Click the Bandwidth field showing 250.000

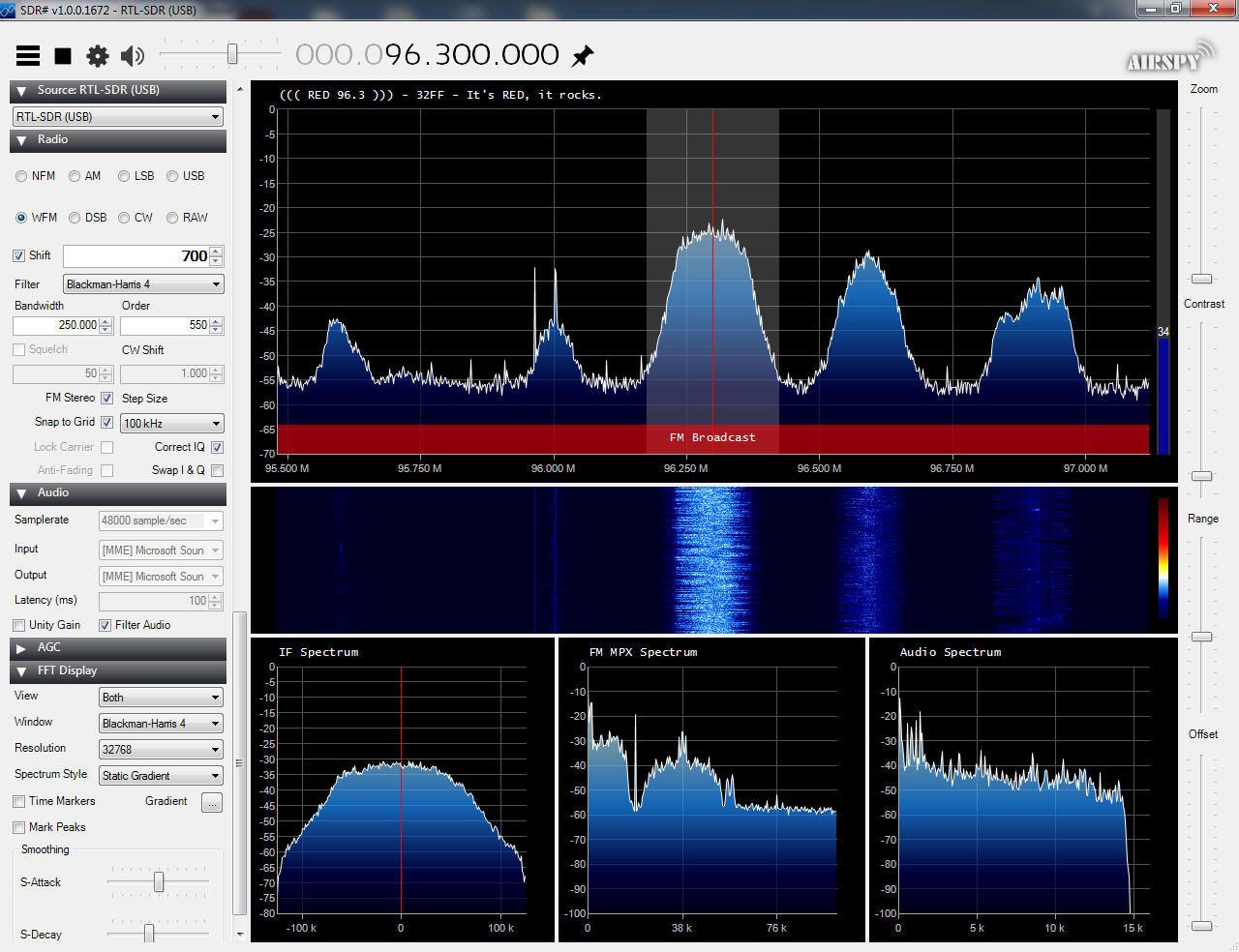(x=56, y=326)
